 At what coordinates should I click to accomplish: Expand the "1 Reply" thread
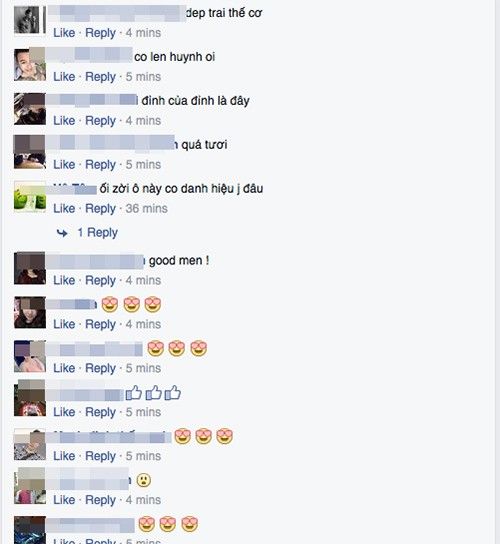[98, 232]
